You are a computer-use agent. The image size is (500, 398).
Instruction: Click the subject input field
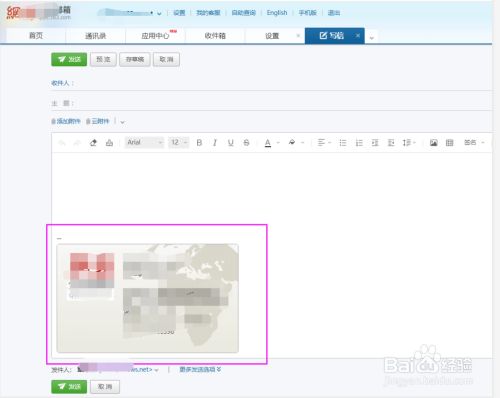pos(283,103)
